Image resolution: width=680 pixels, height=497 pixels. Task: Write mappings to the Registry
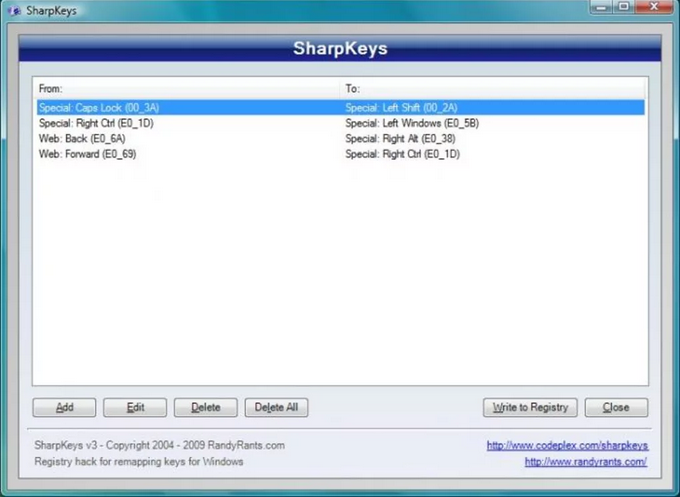point(530,407)
